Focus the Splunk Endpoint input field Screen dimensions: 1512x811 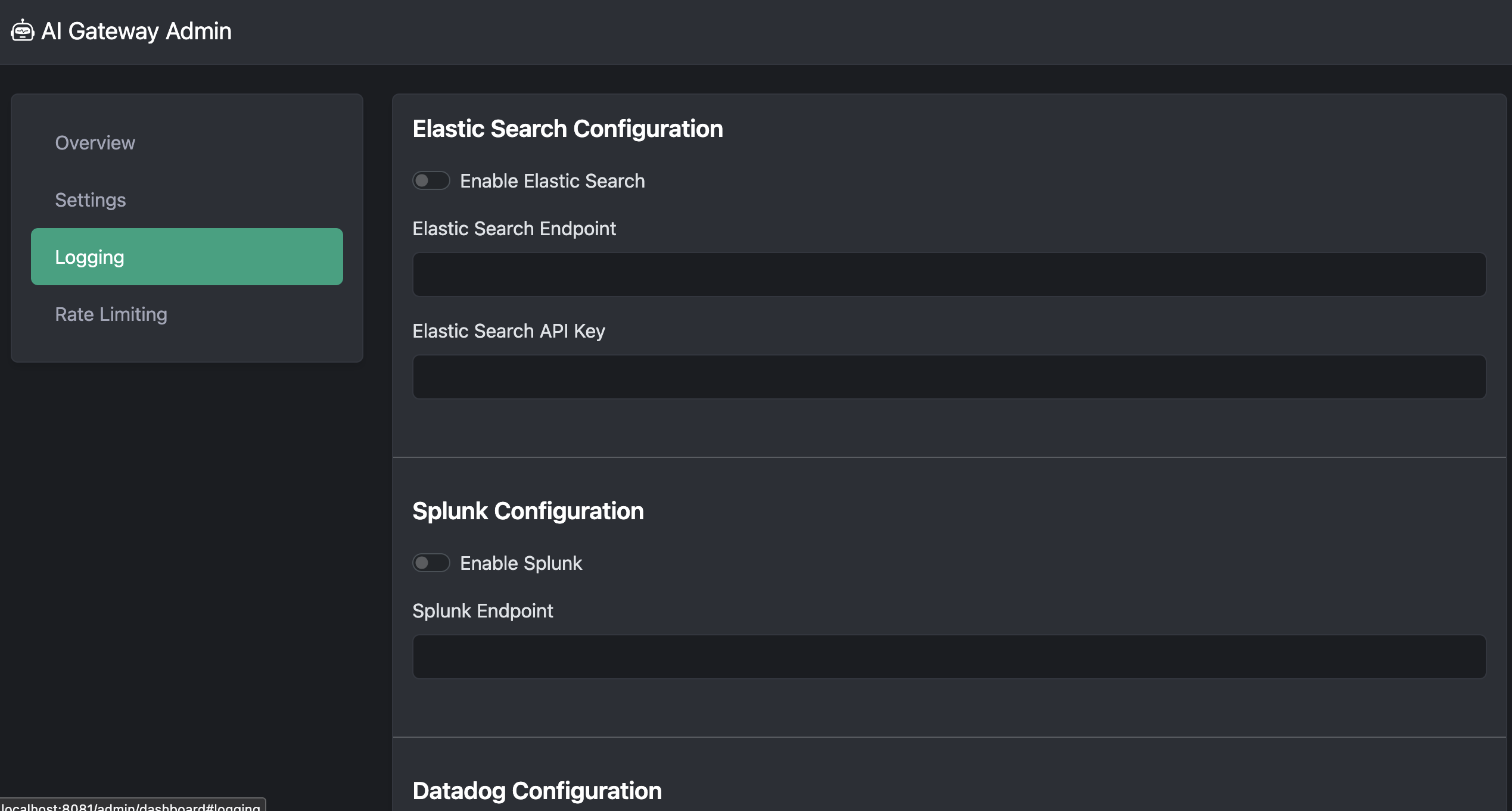[948, 657]
